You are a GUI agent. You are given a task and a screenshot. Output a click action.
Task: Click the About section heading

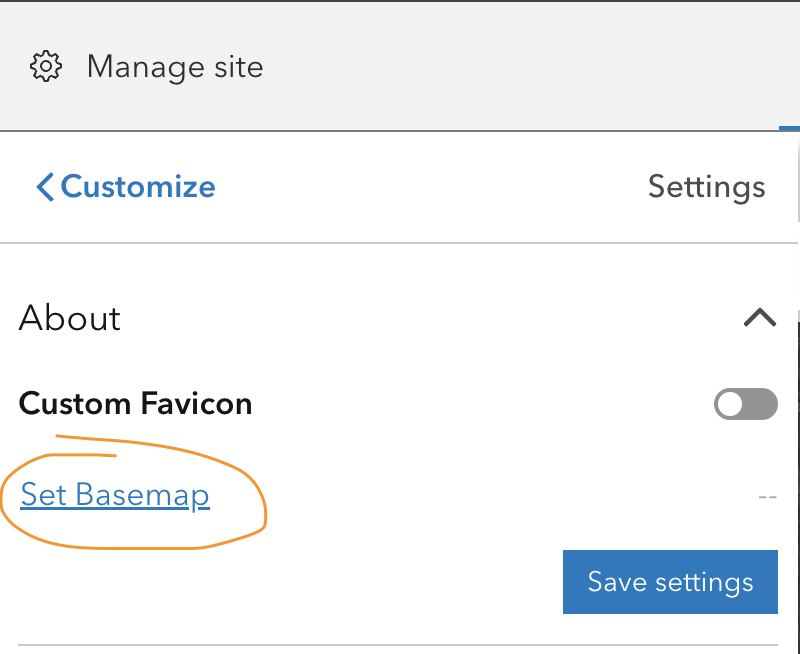(69, 318)
